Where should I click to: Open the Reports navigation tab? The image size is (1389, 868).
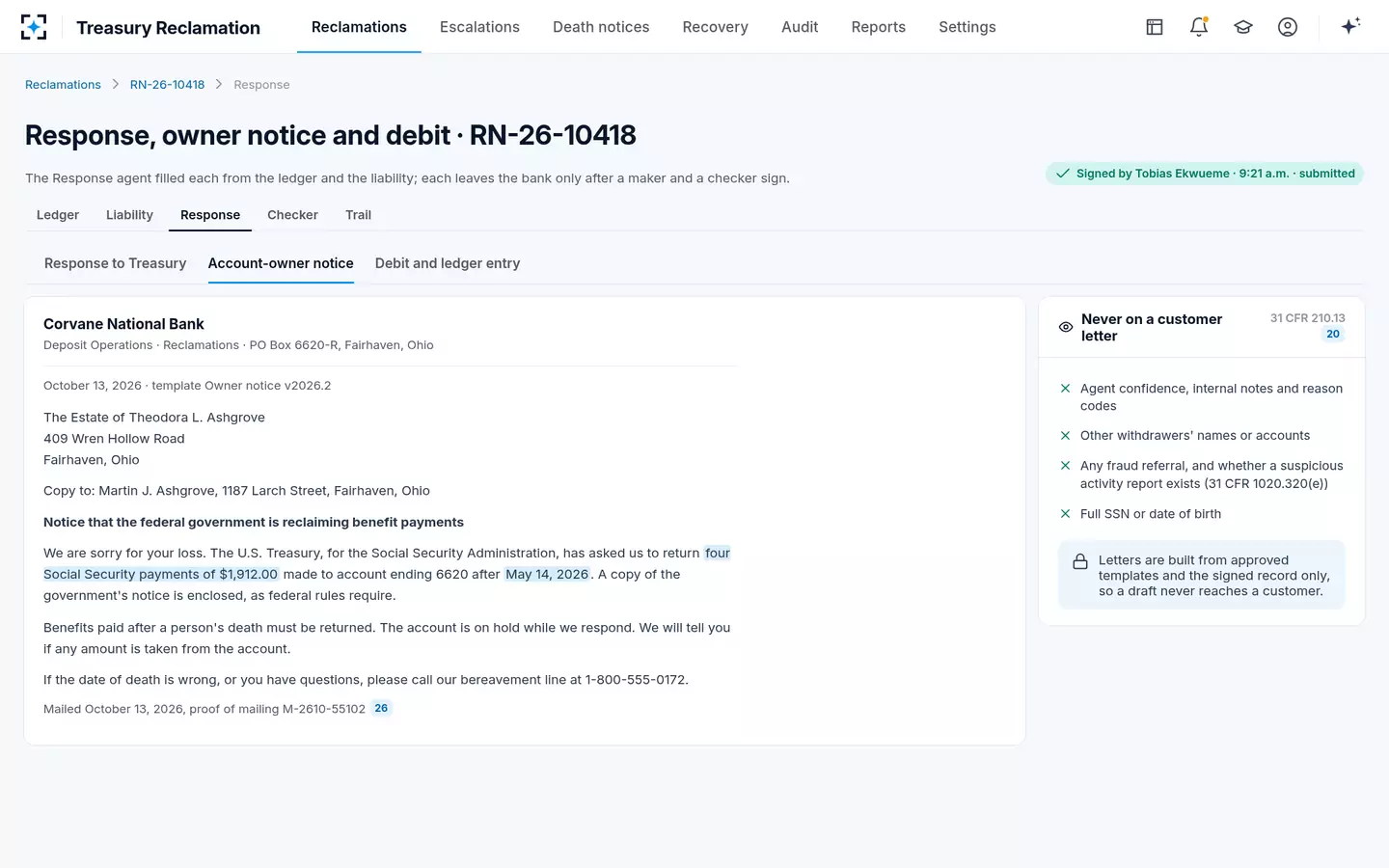(x=878, y=27)
